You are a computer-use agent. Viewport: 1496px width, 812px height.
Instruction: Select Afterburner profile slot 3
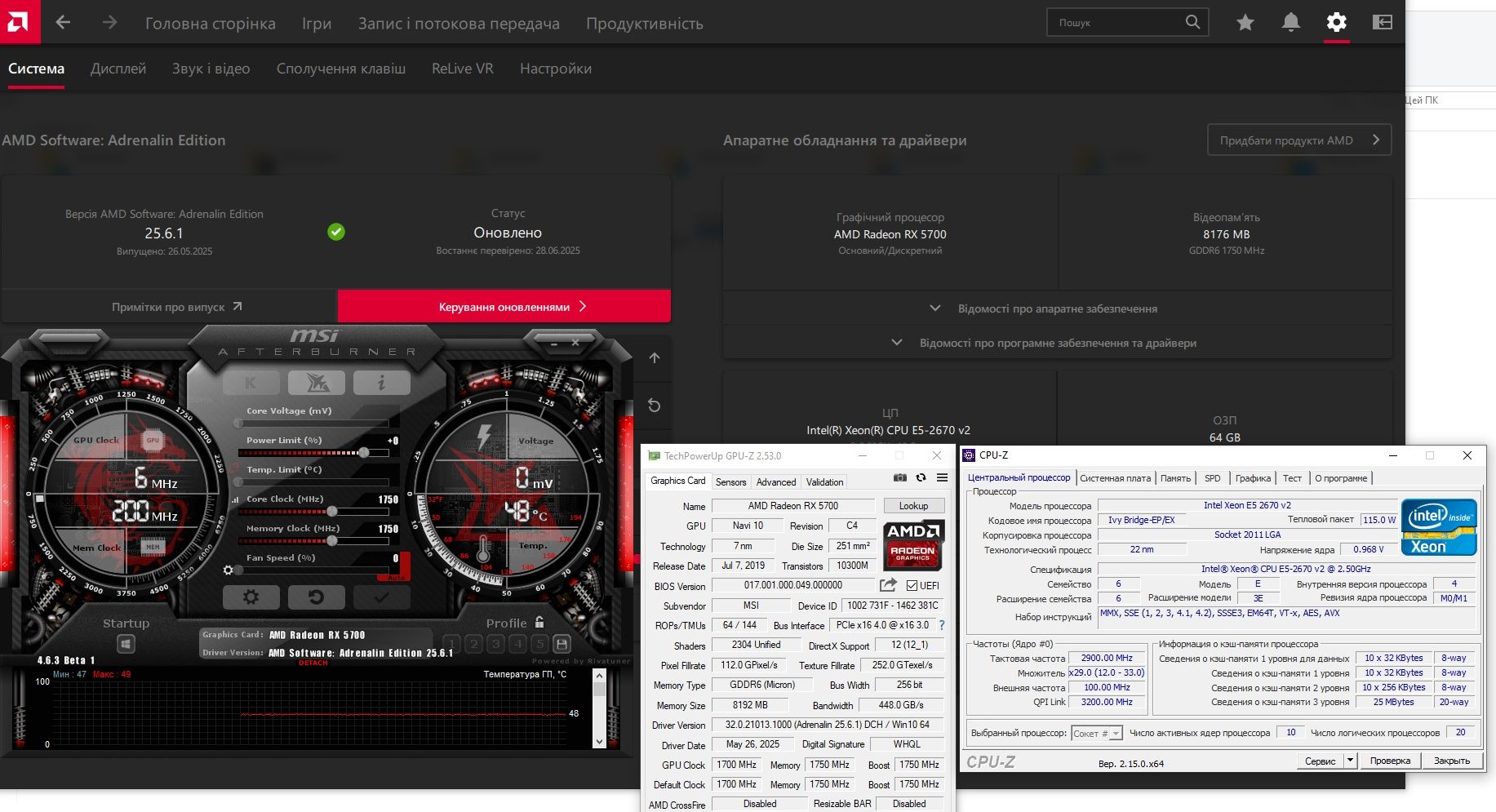coord(496,644)
